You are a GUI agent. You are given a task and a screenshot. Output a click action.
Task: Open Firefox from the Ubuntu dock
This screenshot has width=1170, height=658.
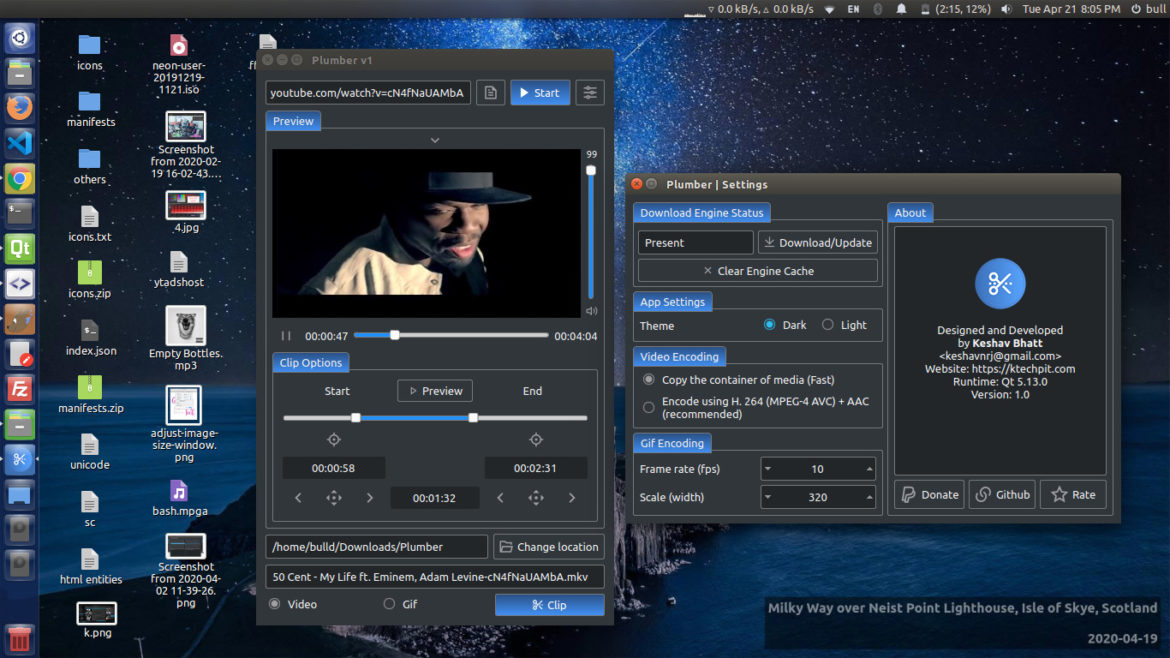[19, 107]
